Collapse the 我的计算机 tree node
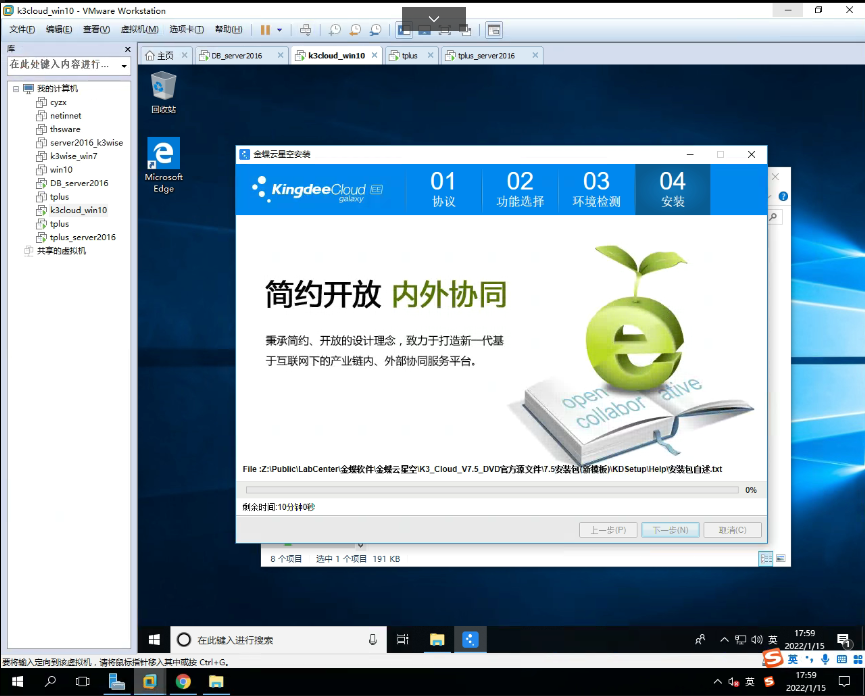The image size is (865, 696). point(16,89)
